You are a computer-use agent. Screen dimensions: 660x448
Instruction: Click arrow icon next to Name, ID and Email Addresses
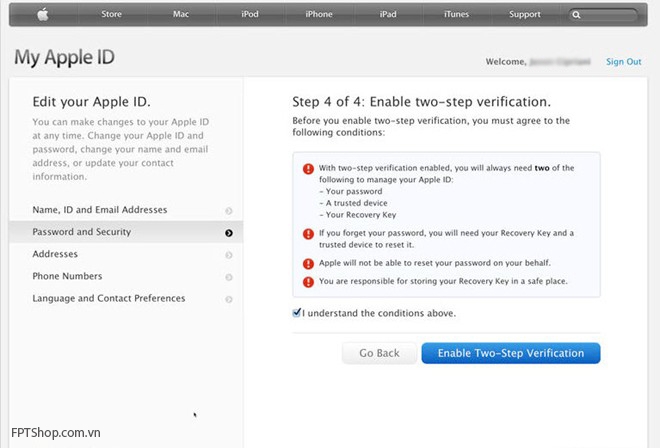(x=229, y=211)
